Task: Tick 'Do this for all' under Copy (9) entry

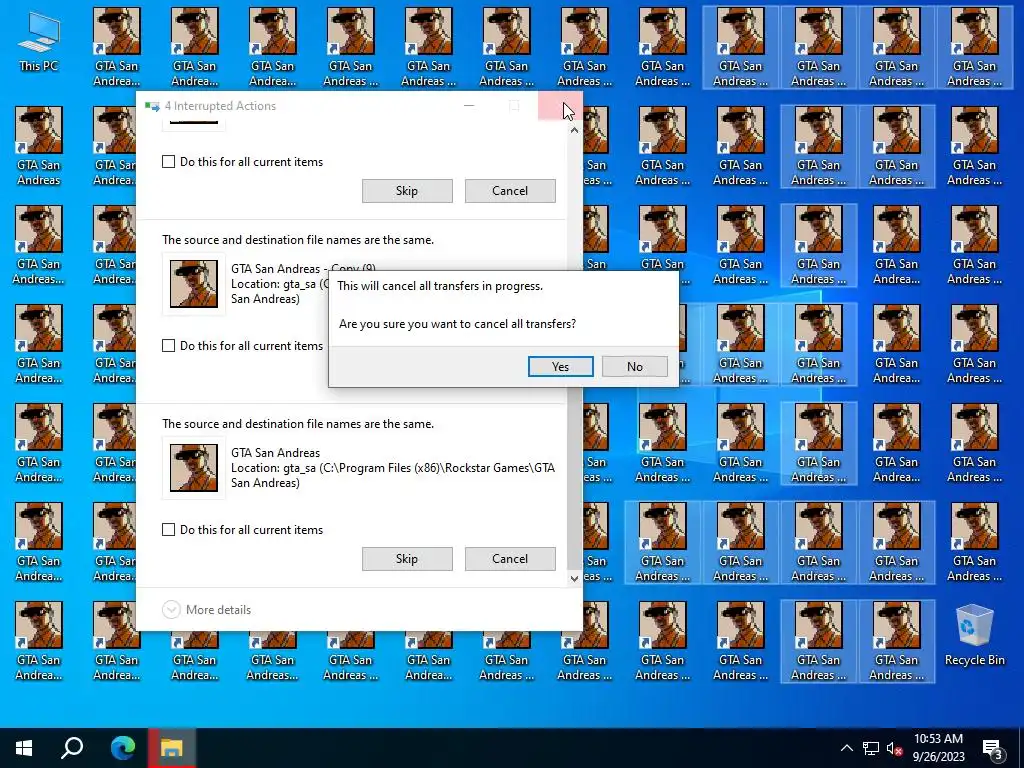Action: (168, 345)
